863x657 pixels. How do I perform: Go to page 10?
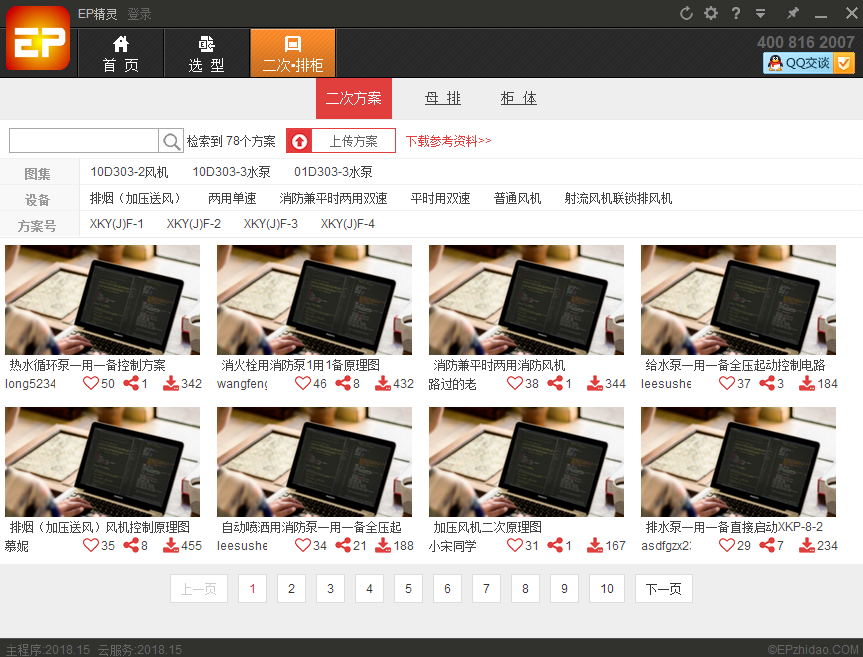[607, 589]
